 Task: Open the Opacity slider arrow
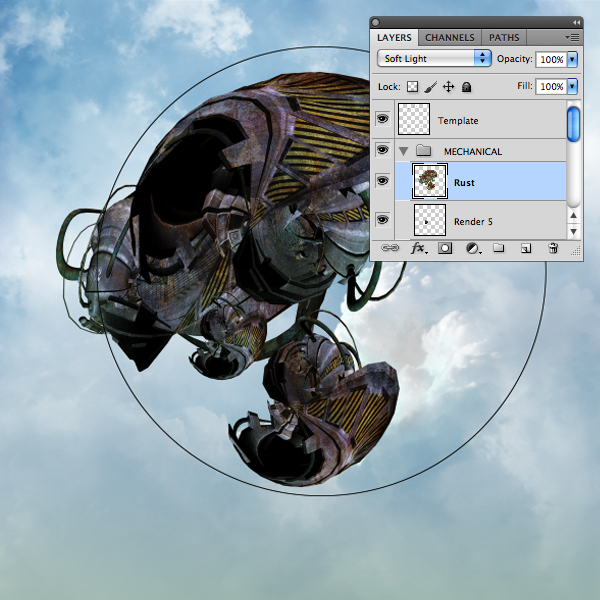[x=572, y=59]
